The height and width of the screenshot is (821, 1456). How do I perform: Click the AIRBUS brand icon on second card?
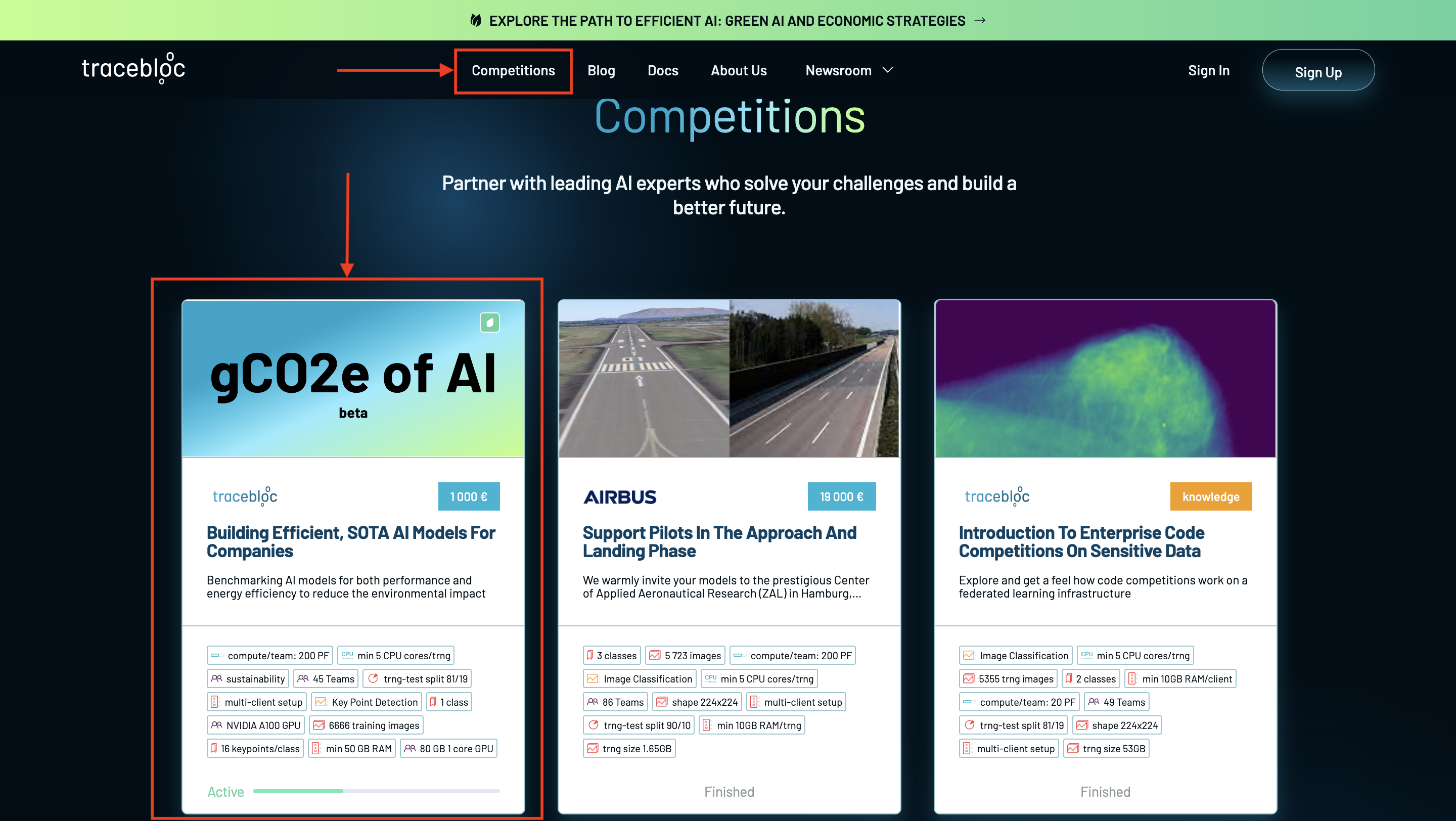(619, 495)
